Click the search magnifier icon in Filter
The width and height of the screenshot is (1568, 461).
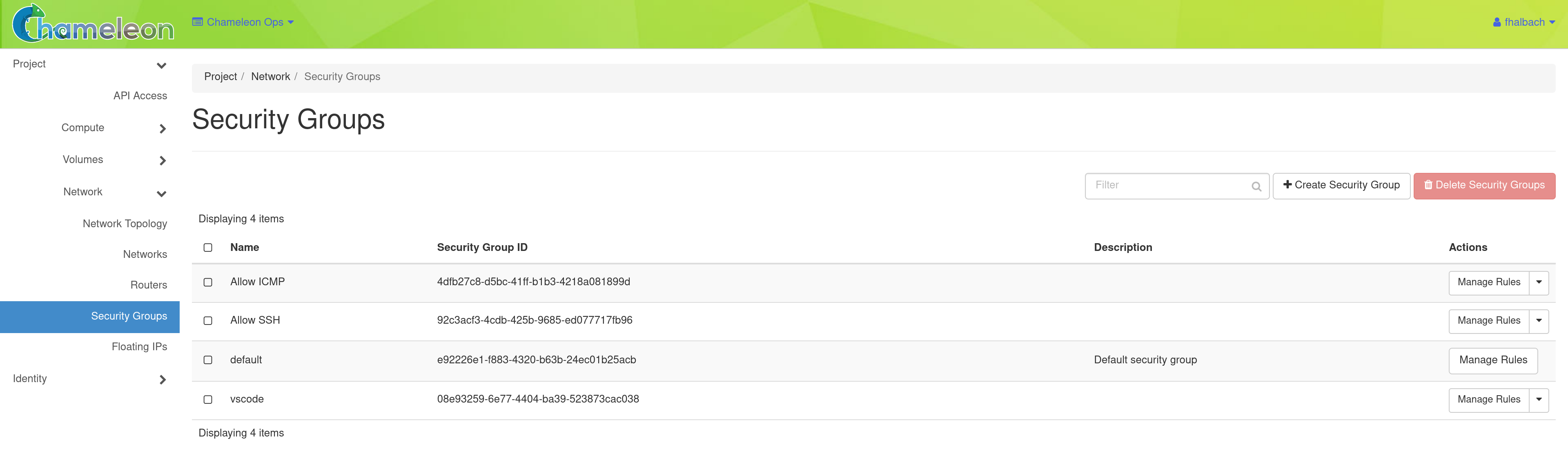click(x=1256, y=186)
